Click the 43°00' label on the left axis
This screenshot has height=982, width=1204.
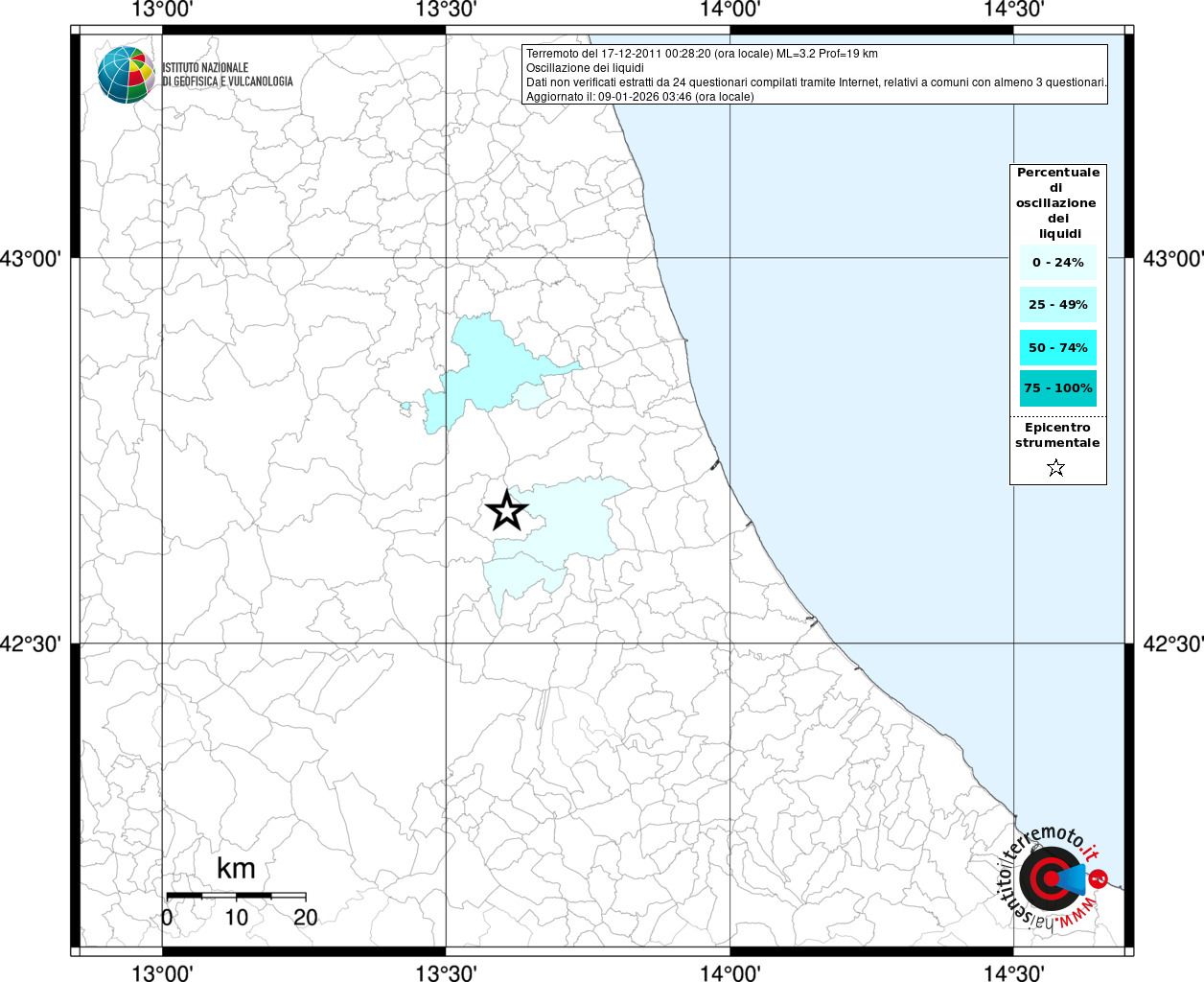31,259
